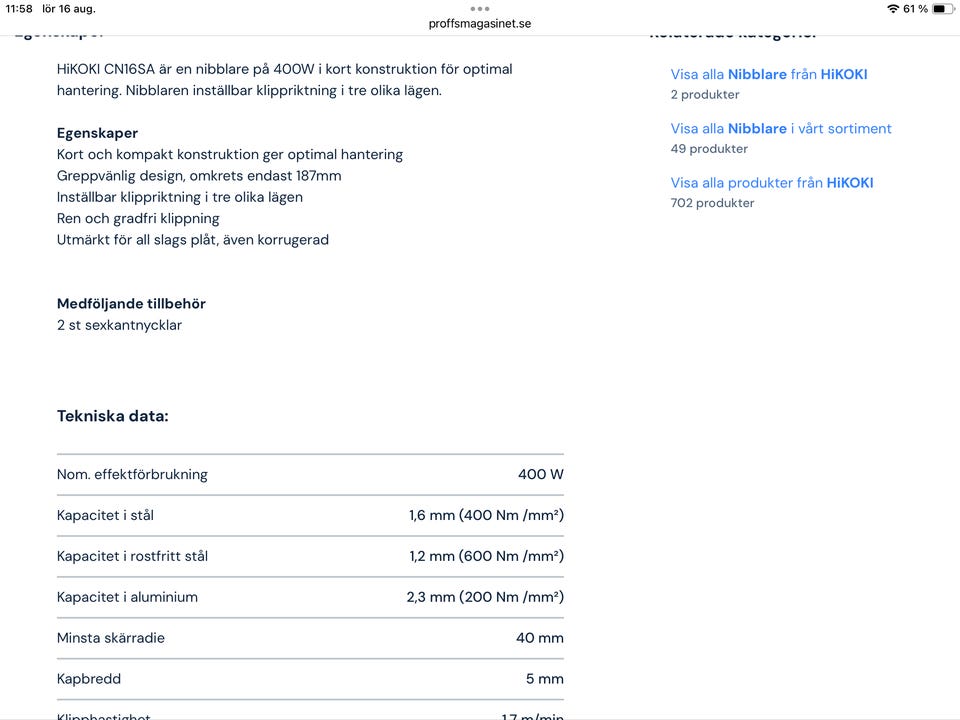Viewport: 960px width, 720px height.
Task: Click the '702 produkter' count text
Action: [712, 203]
